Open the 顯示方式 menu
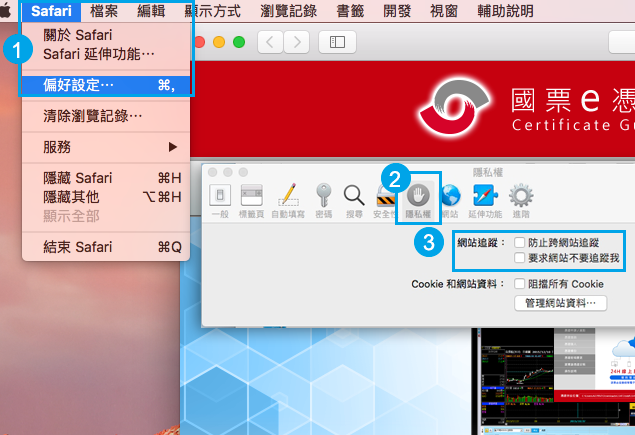Screen dimensions: 635x435 coord(213,11)
